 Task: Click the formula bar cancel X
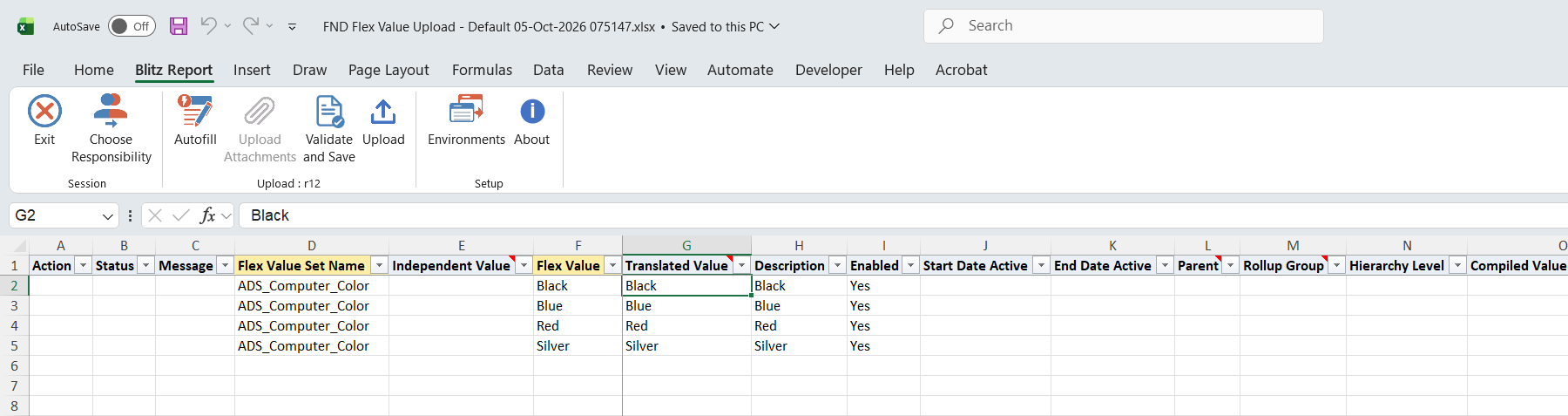[155, 215]
